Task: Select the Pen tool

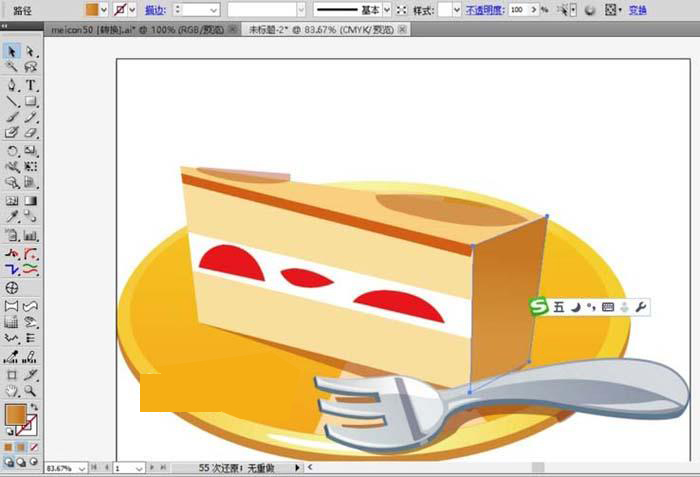Action: click(x=12, y=85)
